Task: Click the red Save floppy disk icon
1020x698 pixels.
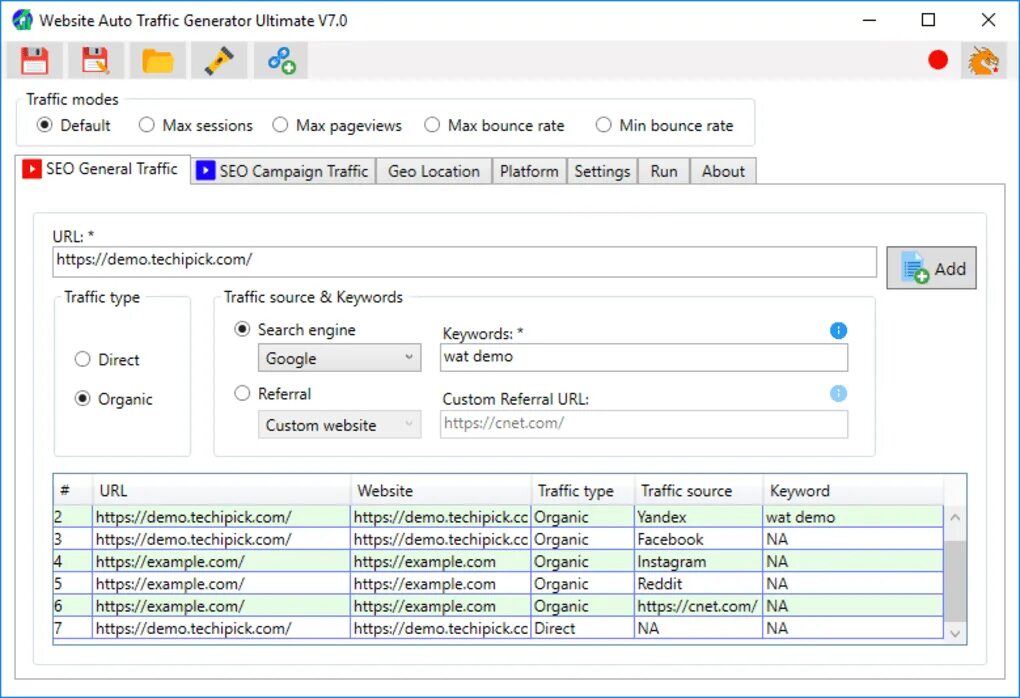Action: [34, 60]
